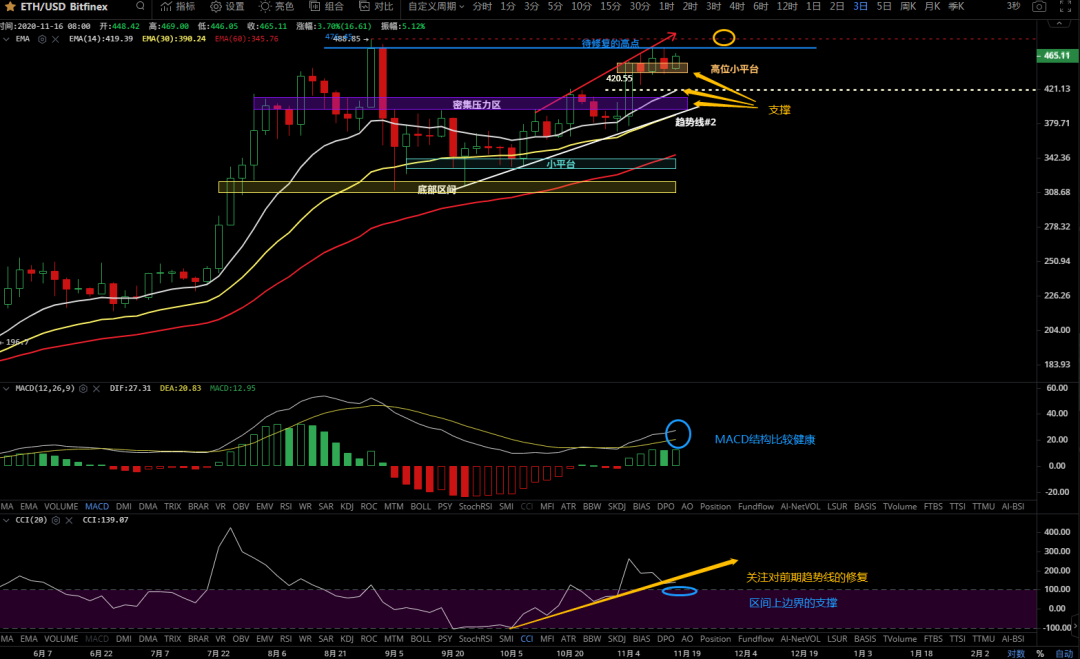Viewport: 1080px width, 659px height.
Task: Open the 指标 indicators button
Action: click(178, 6)
